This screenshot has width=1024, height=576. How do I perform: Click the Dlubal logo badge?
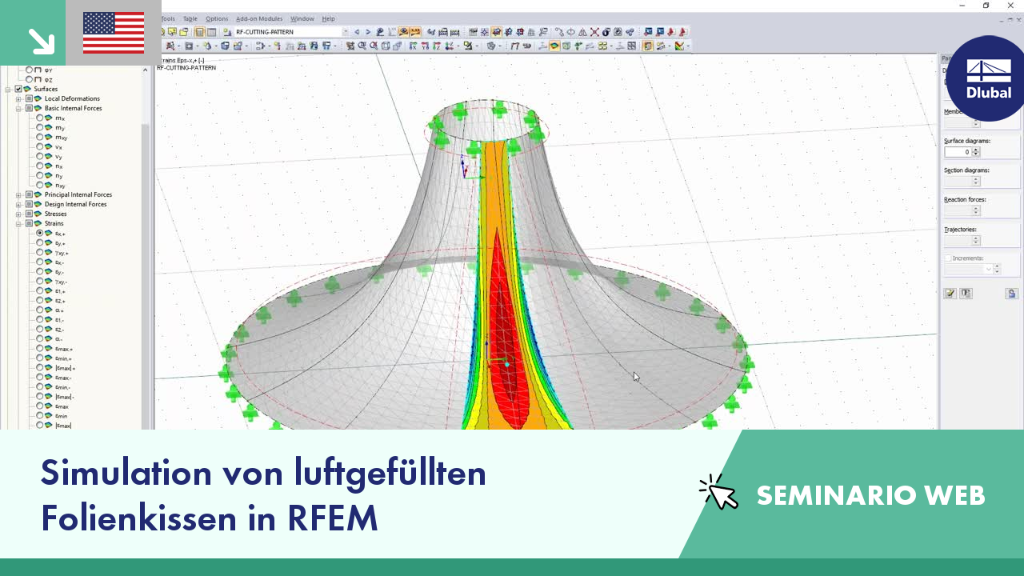[x=987, y=78]
